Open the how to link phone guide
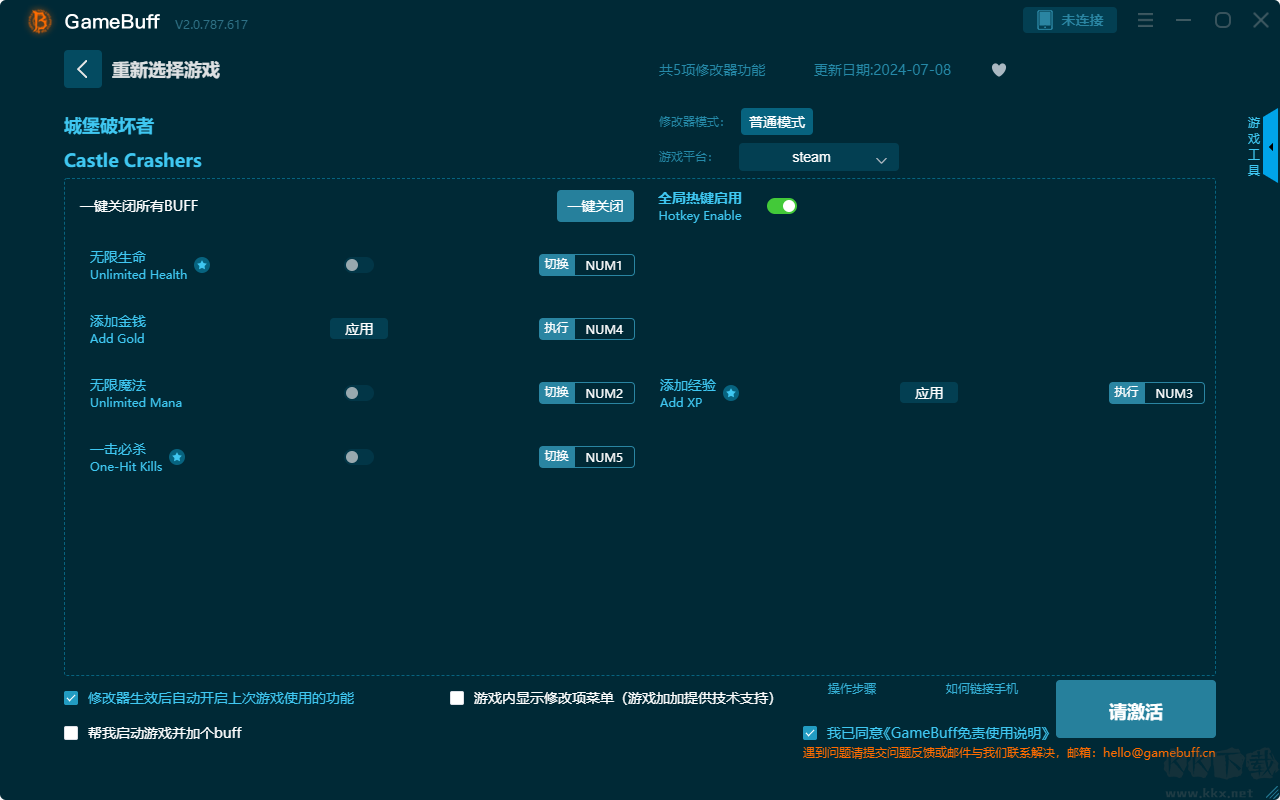The height and width of the screenshot is (800, 1280). pos(981,689)
